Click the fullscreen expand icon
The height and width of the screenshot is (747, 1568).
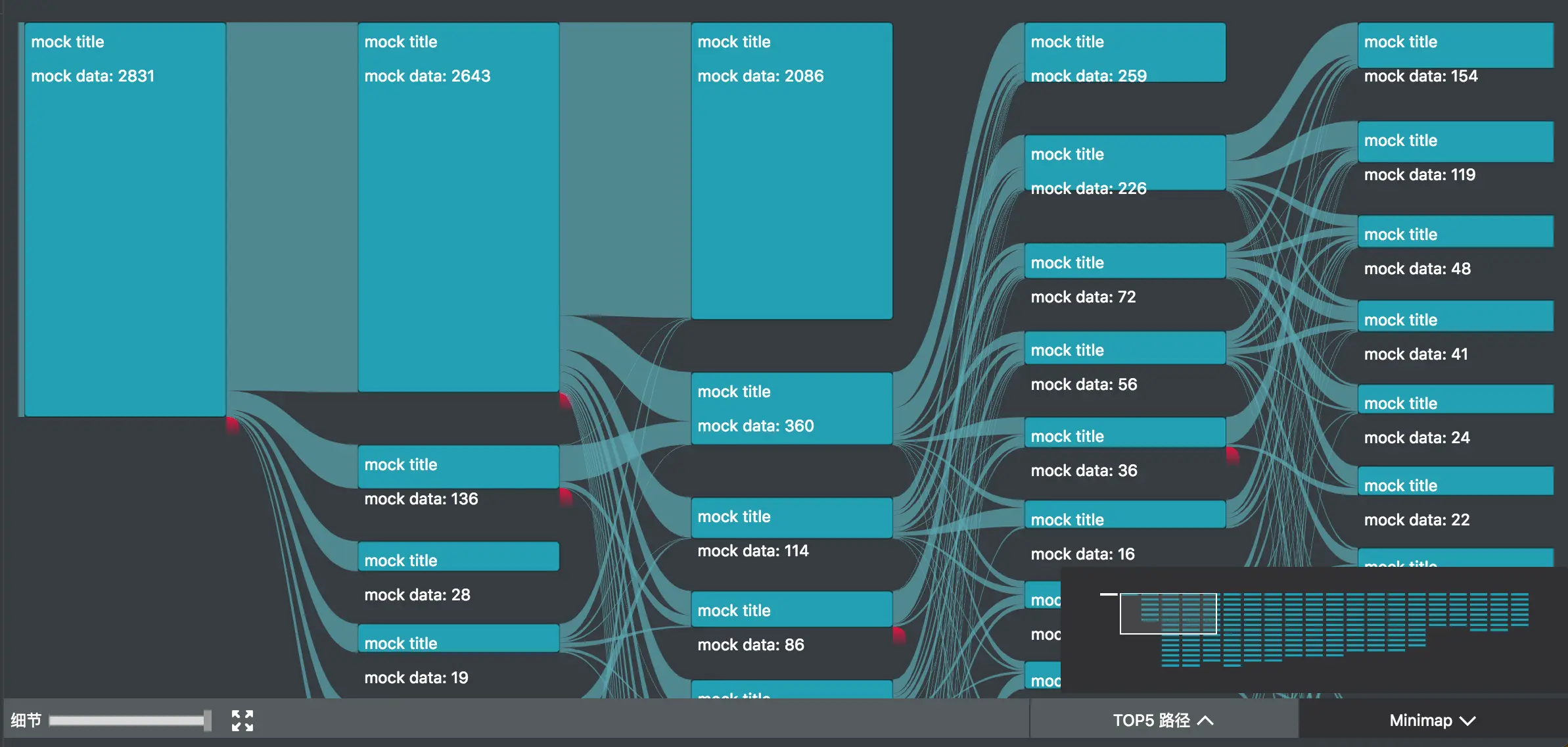coord(242,721)
